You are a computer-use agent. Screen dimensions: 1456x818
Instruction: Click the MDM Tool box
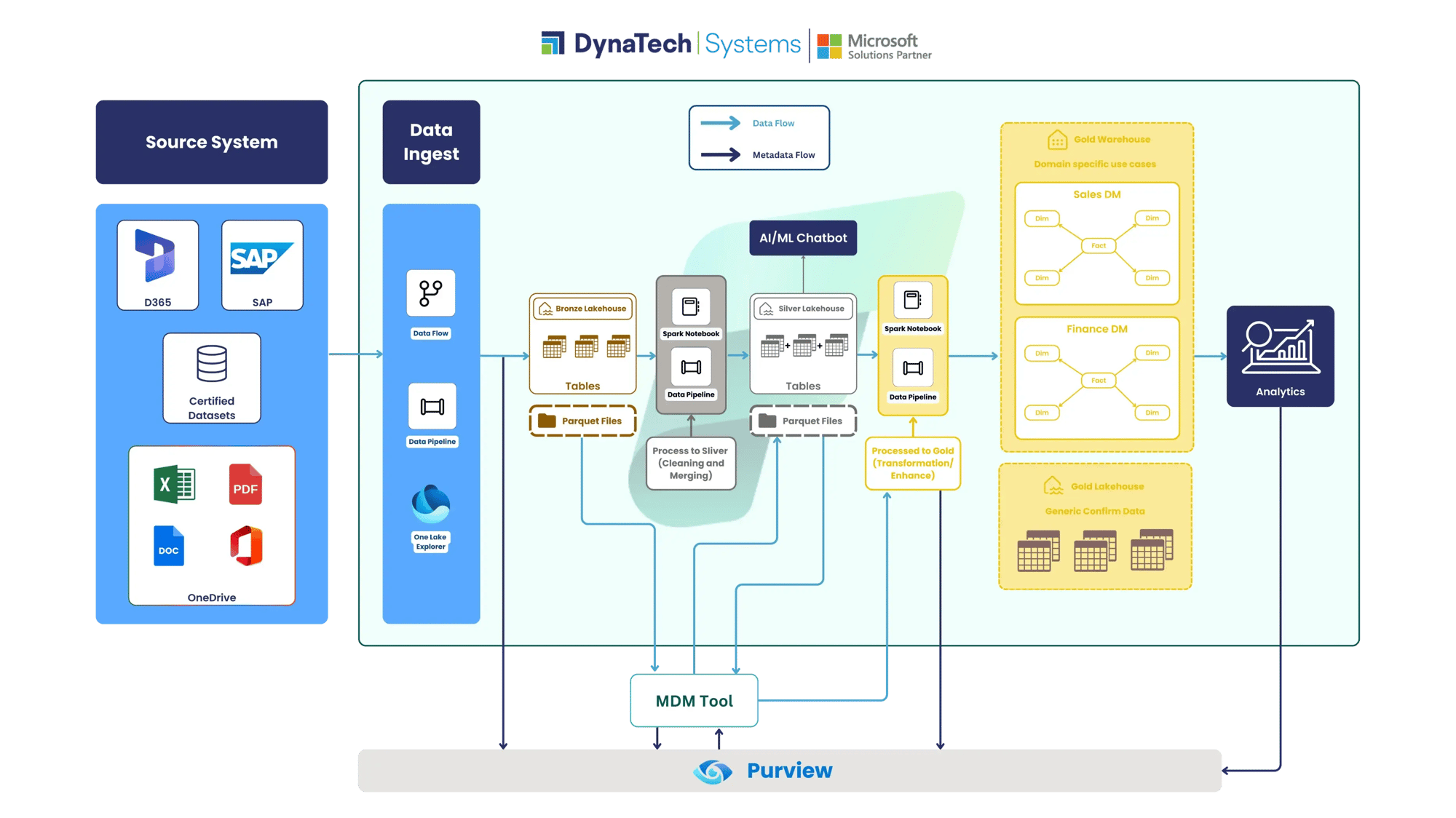tap(694, 701)
